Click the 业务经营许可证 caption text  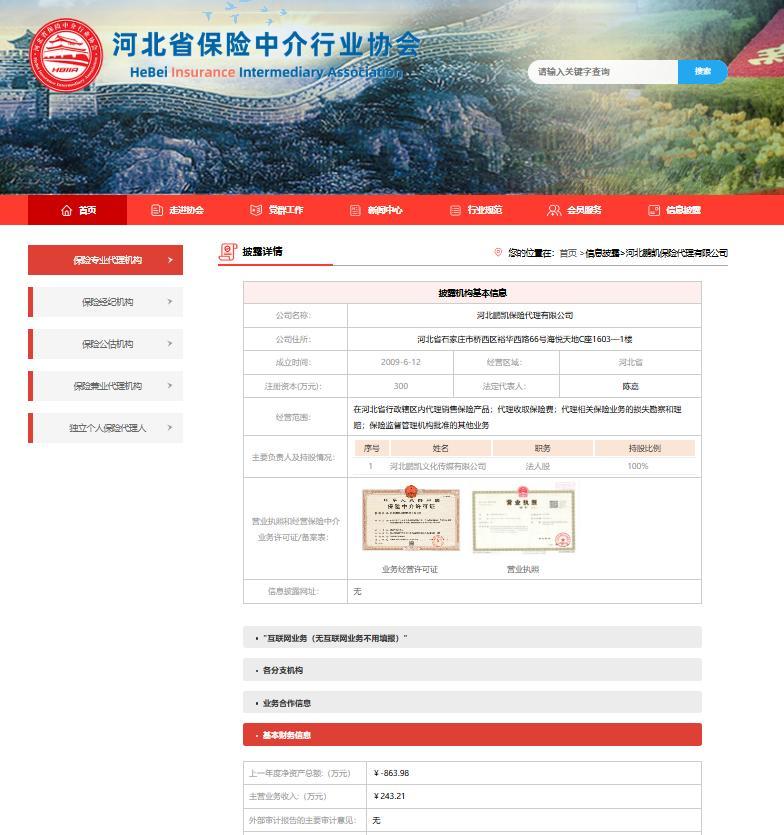410,569
